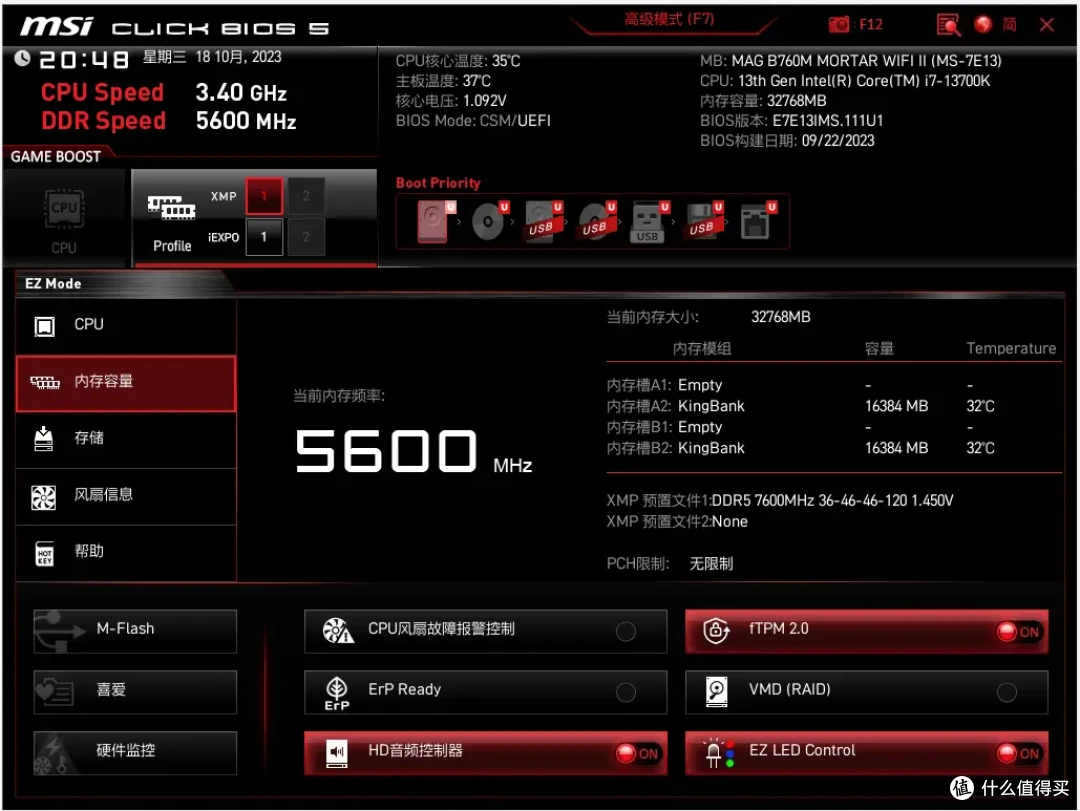Turn off EZ LED Control
This screenshot has height=811, width=1080.
[1018, 753]
